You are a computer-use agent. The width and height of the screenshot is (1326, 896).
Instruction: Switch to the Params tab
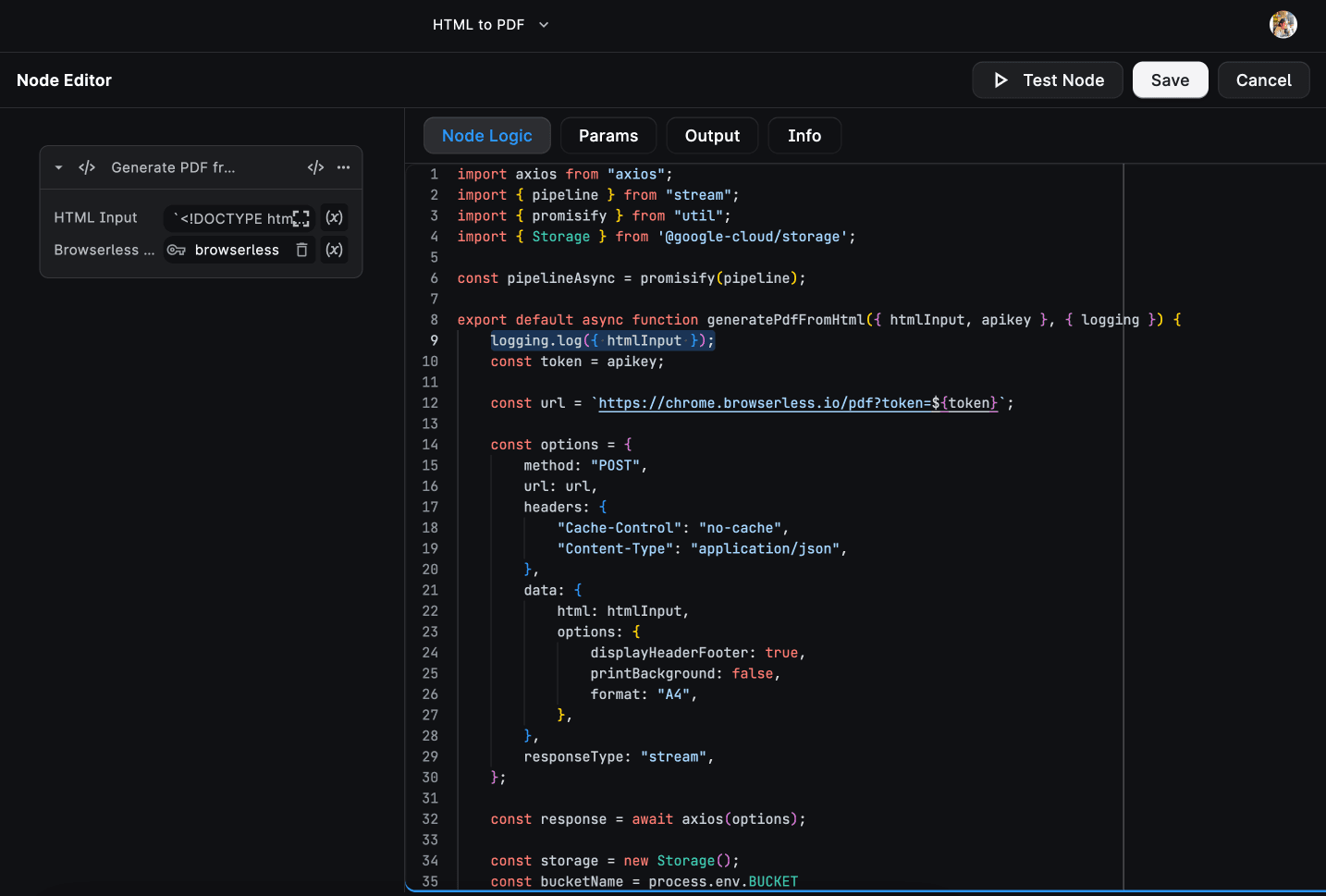click(x=608, y=136)
